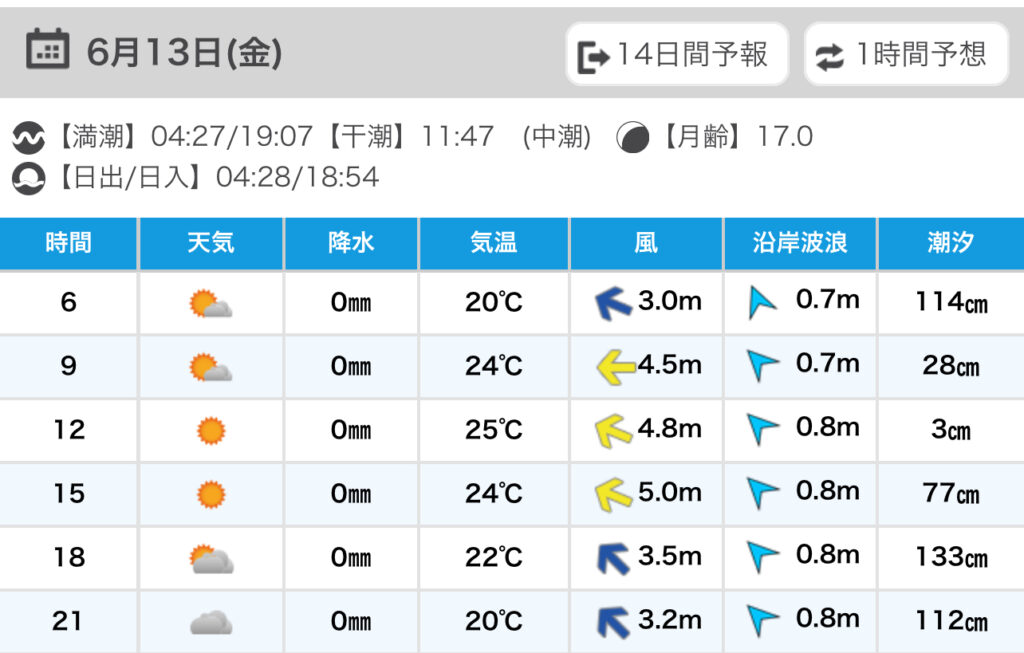Click the partly cloudy icon at 6時
Screen dimensions: 1024x653
[211, 303]
